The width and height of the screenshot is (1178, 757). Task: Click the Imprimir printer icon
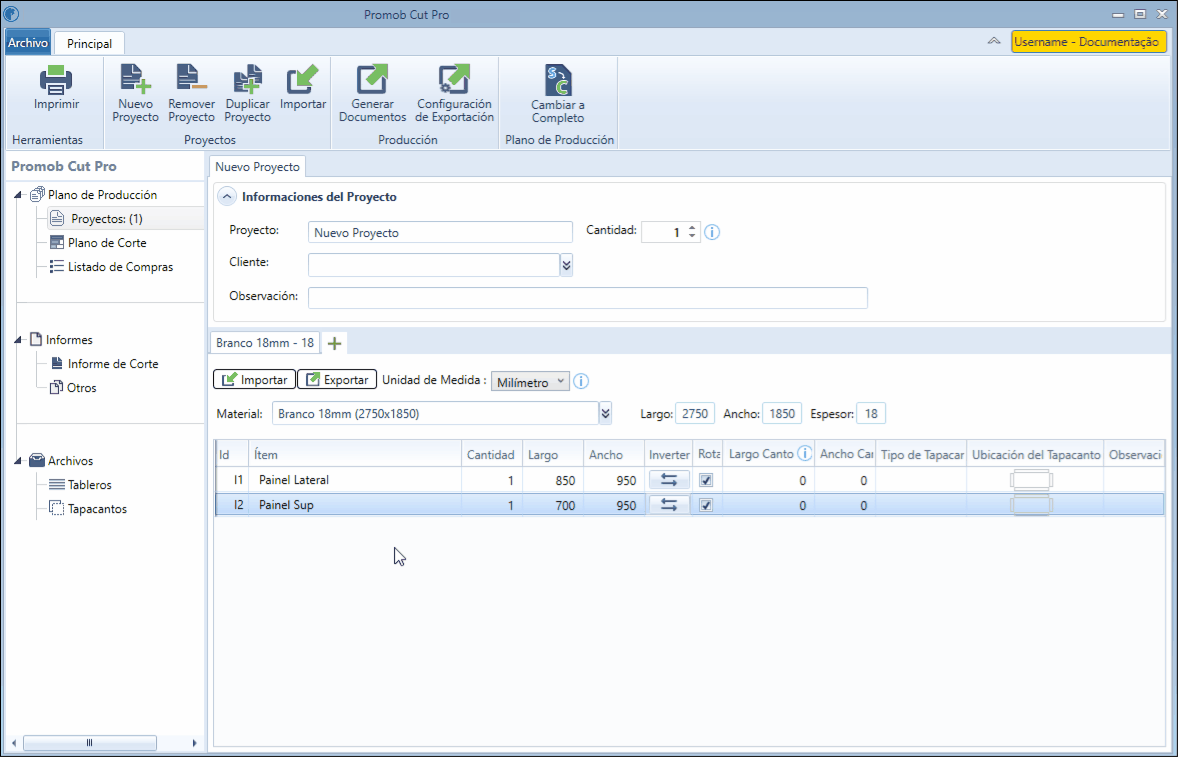tap(56, 80)
